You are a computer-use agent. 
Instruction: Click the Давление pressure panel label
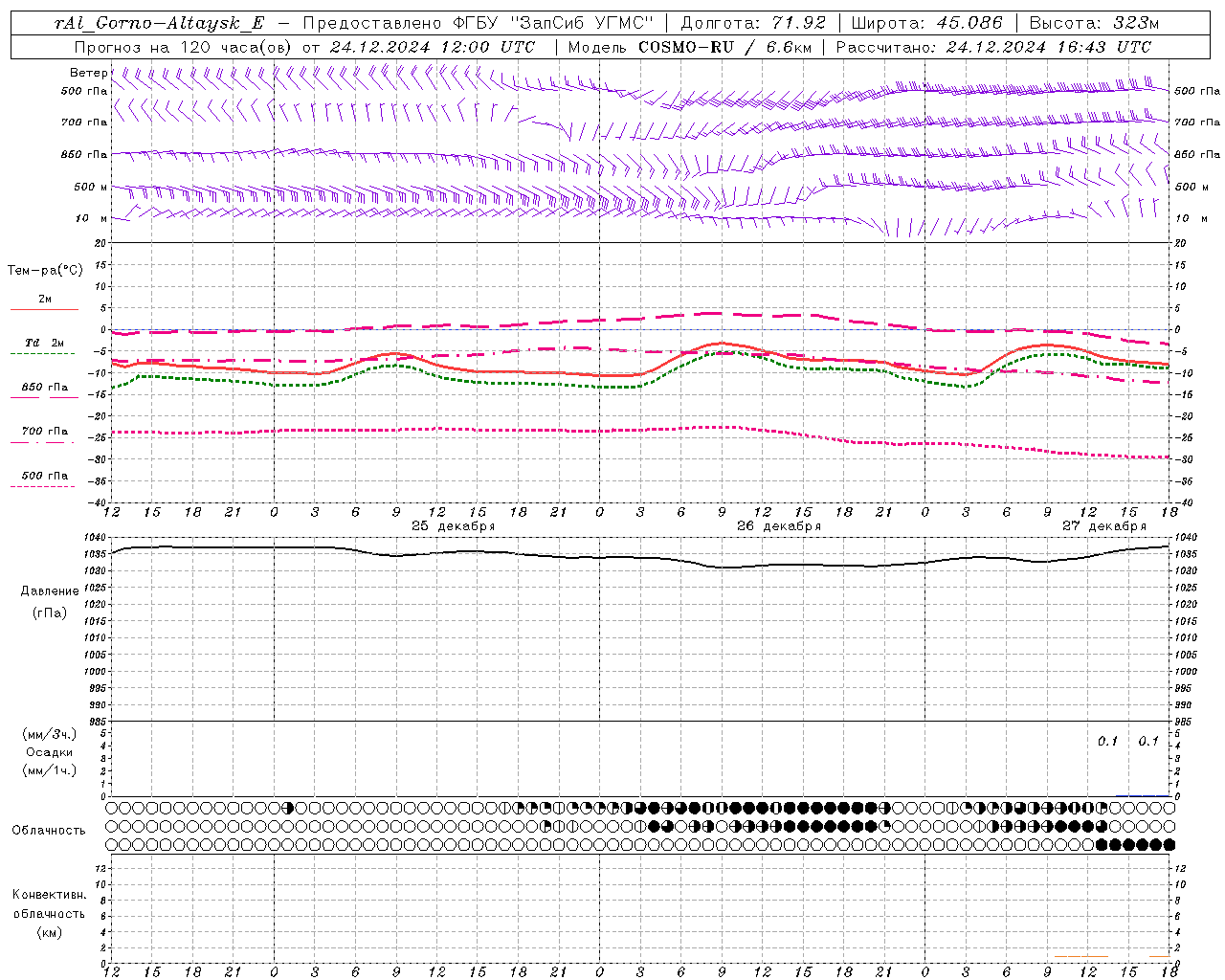point(50,591)
